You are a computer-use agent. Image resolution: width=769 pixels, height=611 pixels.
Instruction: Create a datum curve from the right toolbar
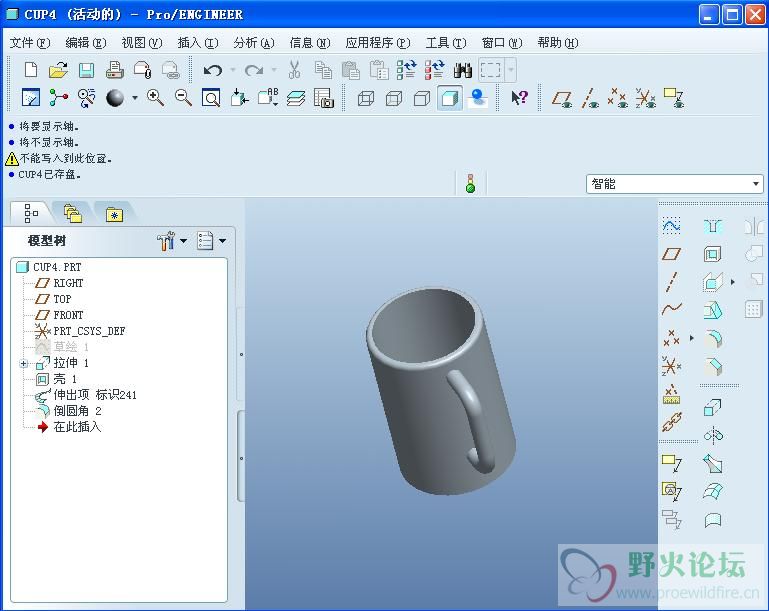click(671, 309)
